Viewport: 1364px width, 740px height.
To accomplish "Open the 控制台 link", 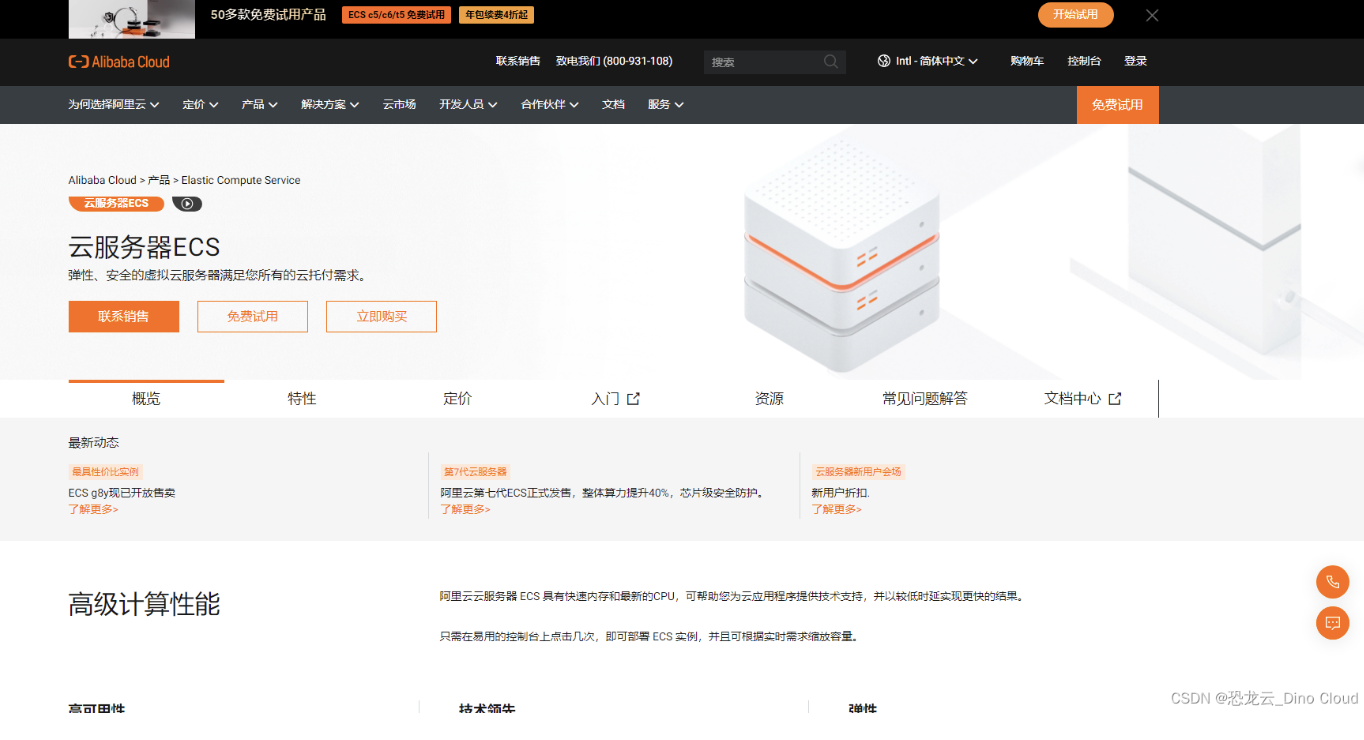I will [1084, 61].
